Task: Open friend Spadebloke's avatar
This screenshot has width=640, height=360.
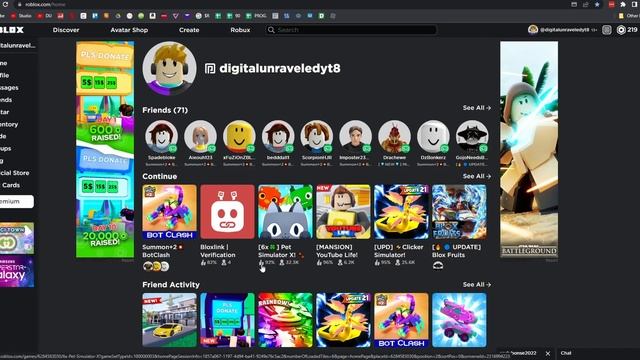Action: tap(162, 136)
